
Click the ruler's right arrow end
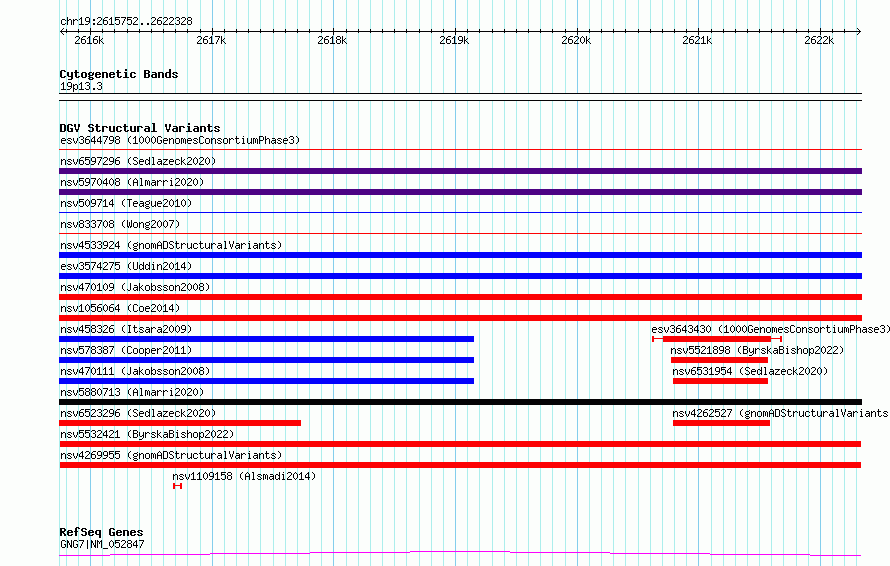pyautogui.click(x=859, y=31)
